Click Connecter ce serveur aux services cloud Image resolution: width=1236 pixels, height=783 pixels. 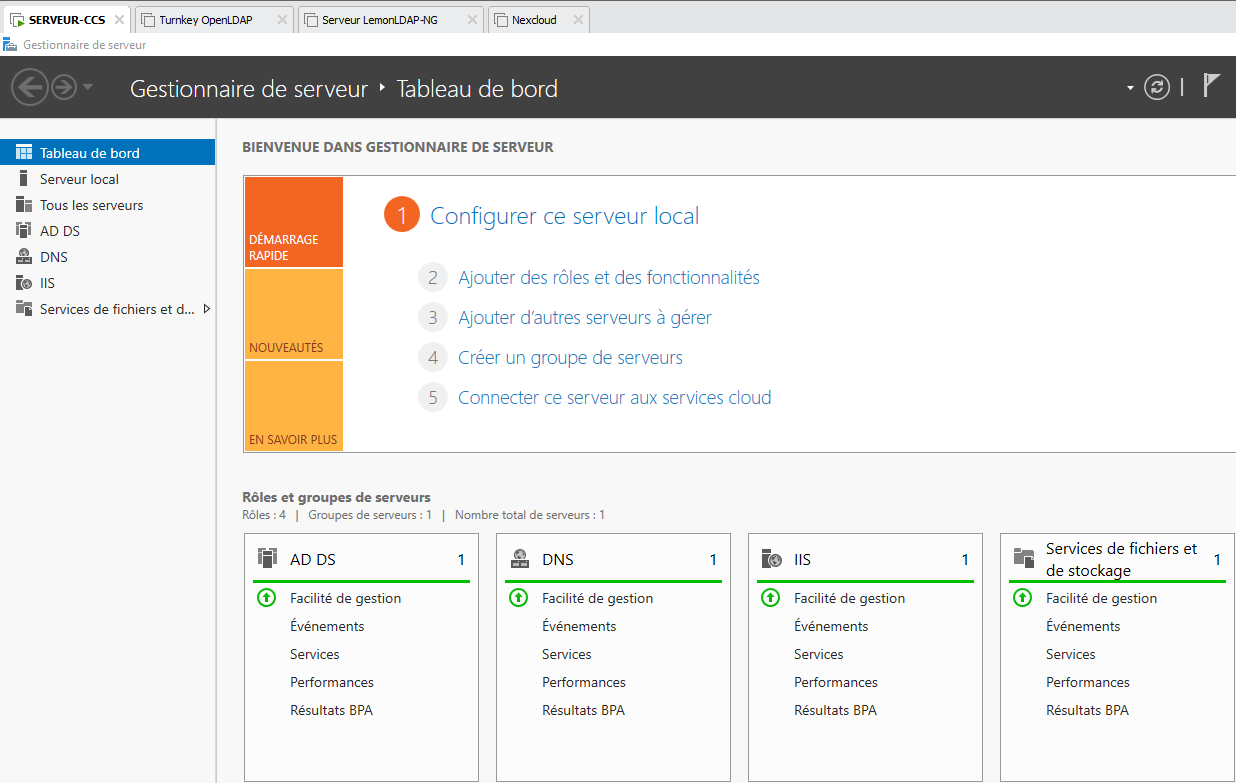click(x=614, y=398)
